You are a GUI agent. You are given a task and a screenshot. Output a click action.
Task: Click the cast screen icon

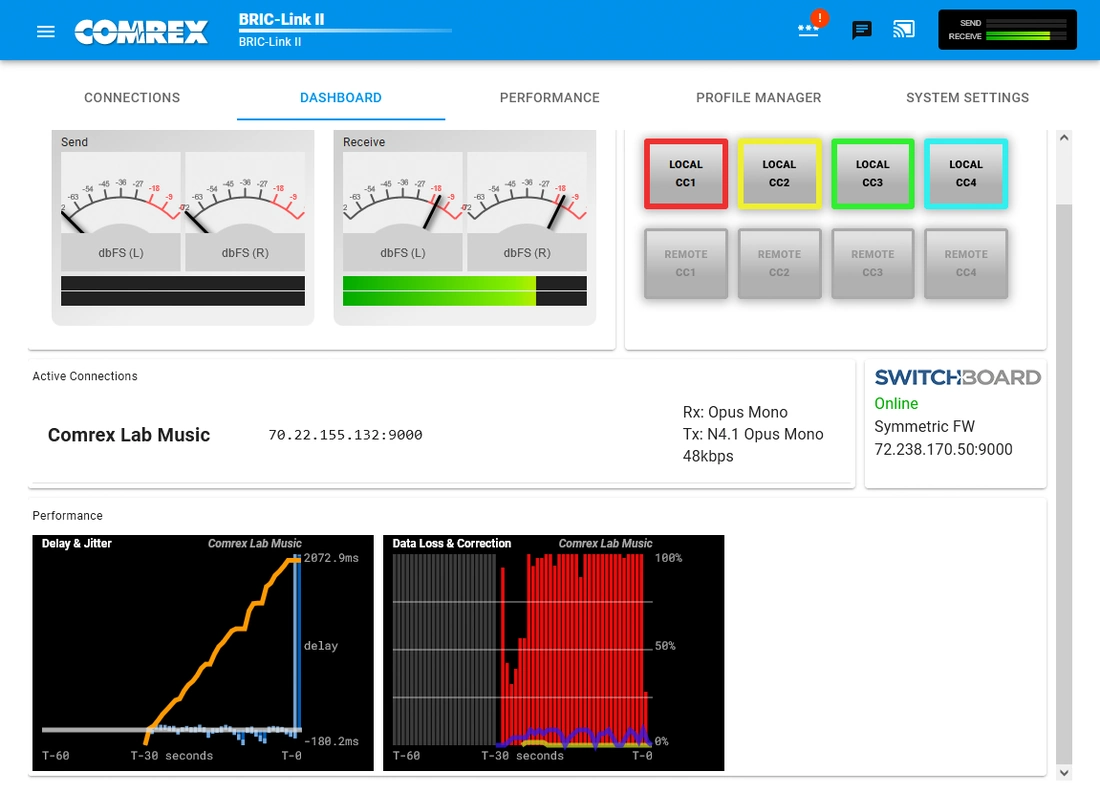904,30
